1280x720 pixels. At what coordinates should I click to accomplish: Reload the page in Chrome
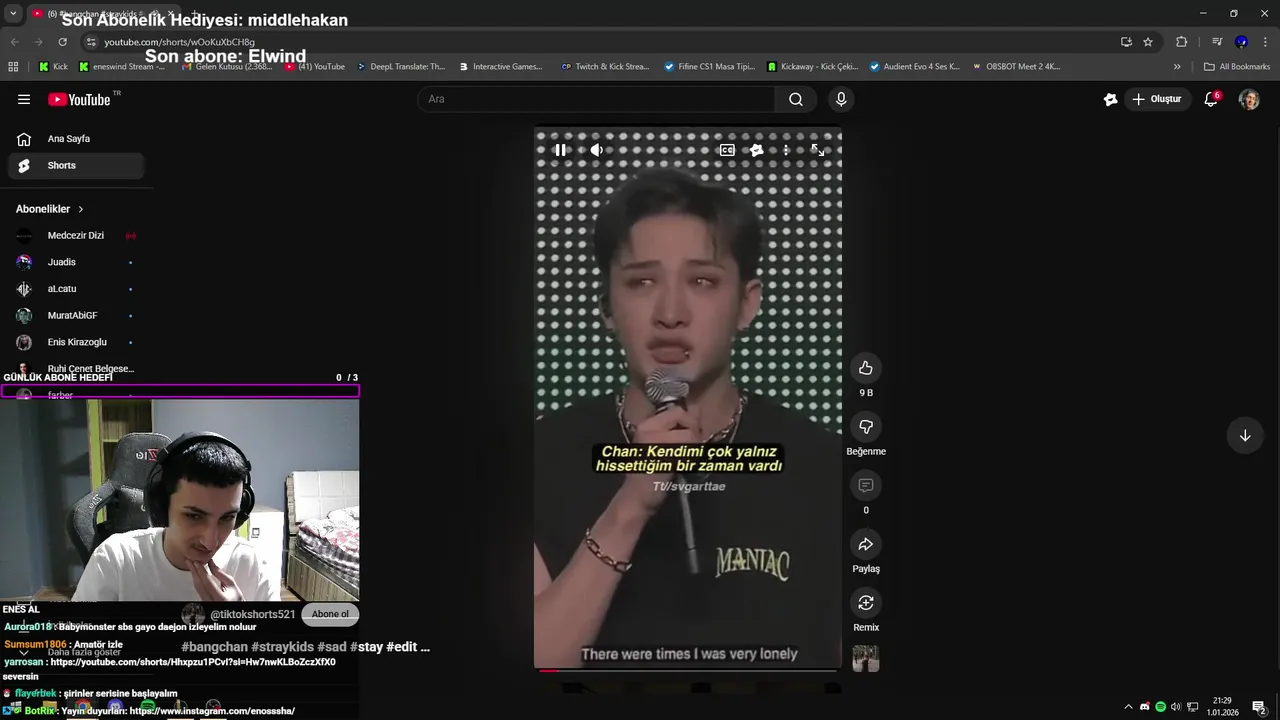tap(62, 42)
